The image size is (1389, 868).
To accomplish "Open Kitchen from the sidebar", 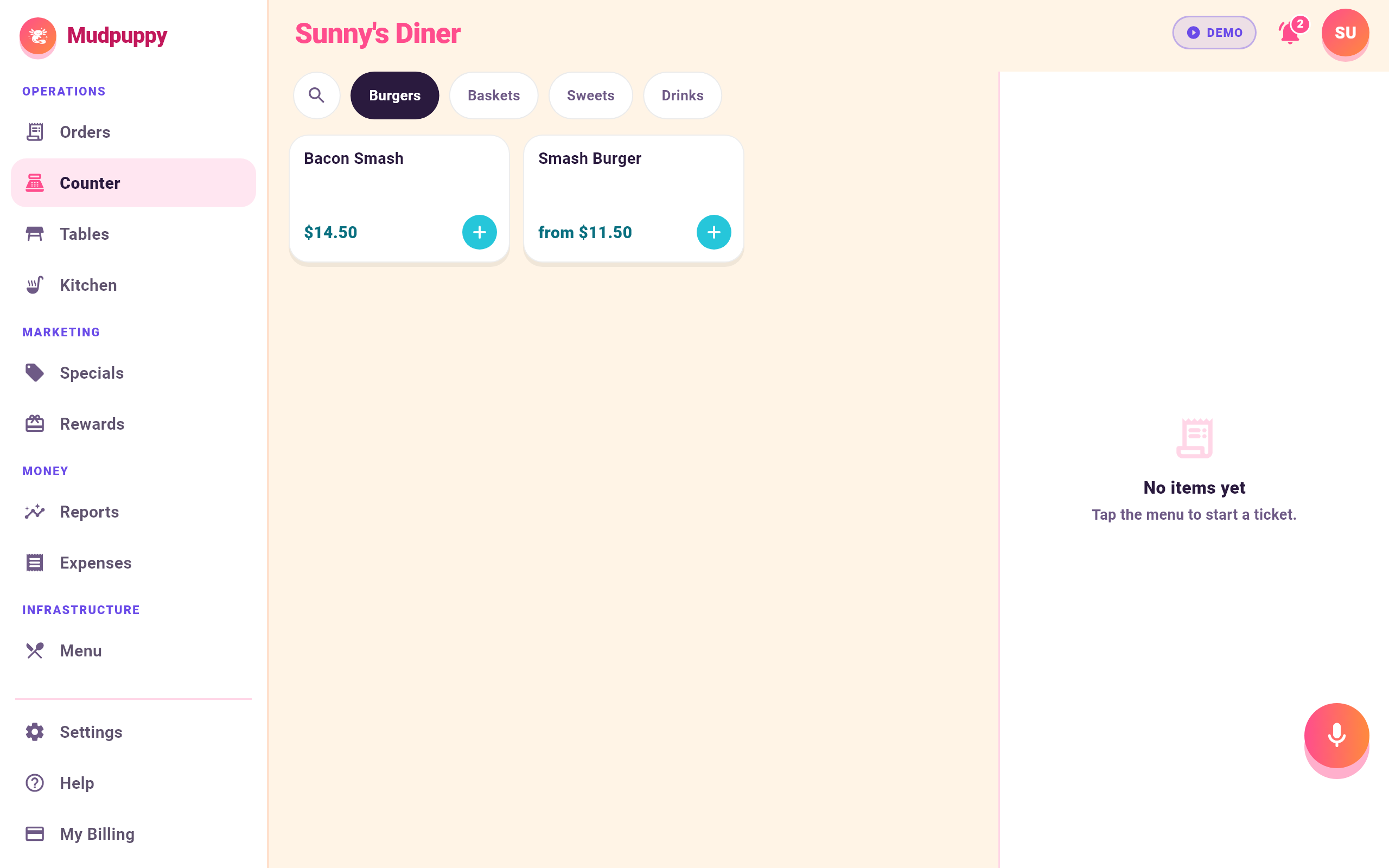I will 133,285.
